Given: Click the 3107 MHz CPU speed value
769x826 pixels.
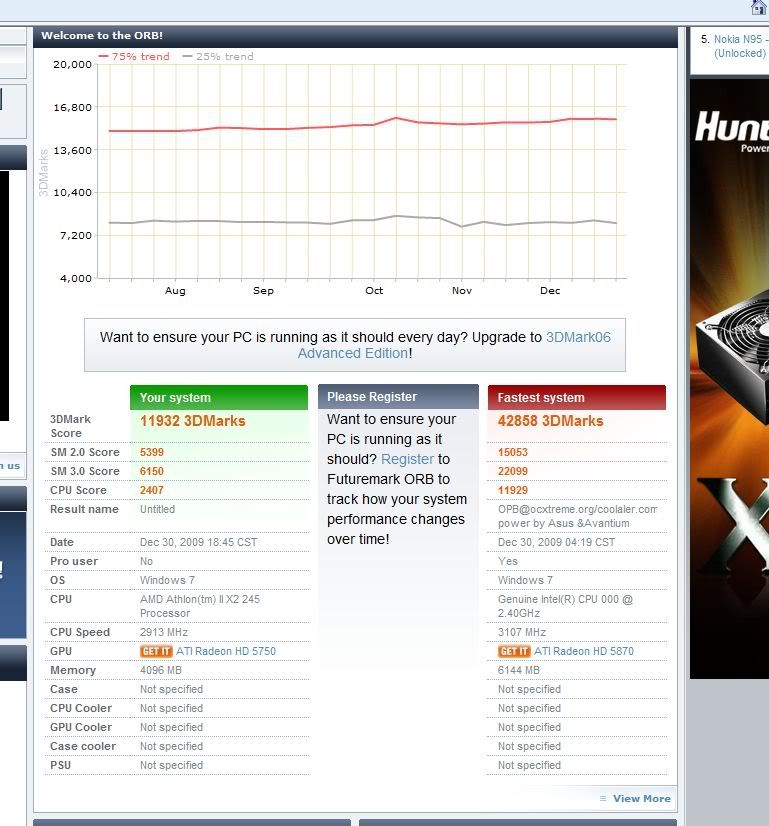Looking at the screenshot, I should [522, 633].
